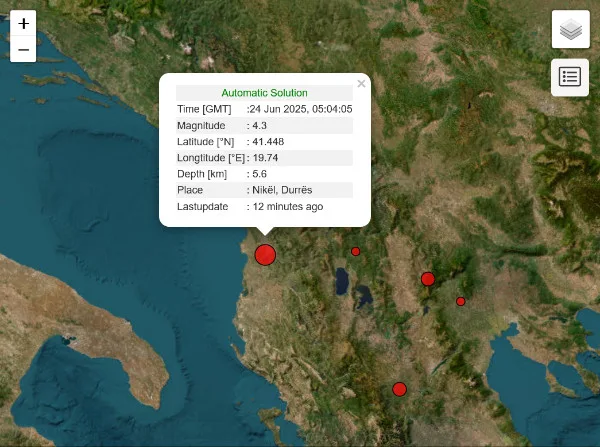Select the medium red marker above the small eastern marker
Viewport: 600px width, 447px height.
click(x=428, y=279)
